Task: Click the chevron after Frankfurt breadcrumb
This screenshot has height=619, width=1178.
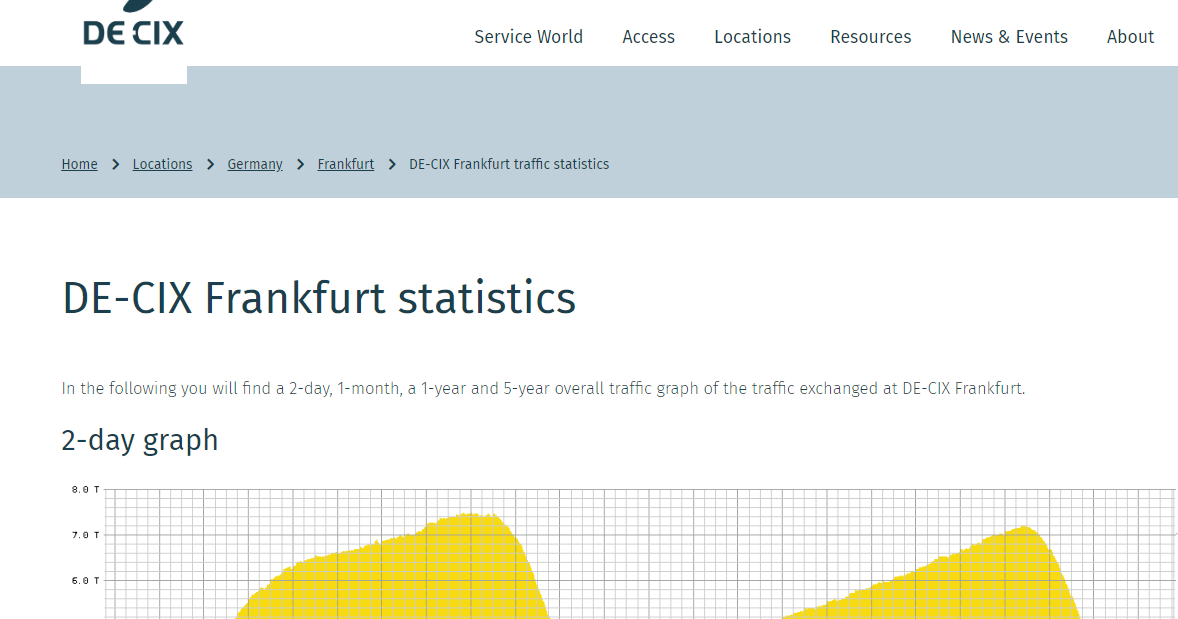Action: point(392,164)
